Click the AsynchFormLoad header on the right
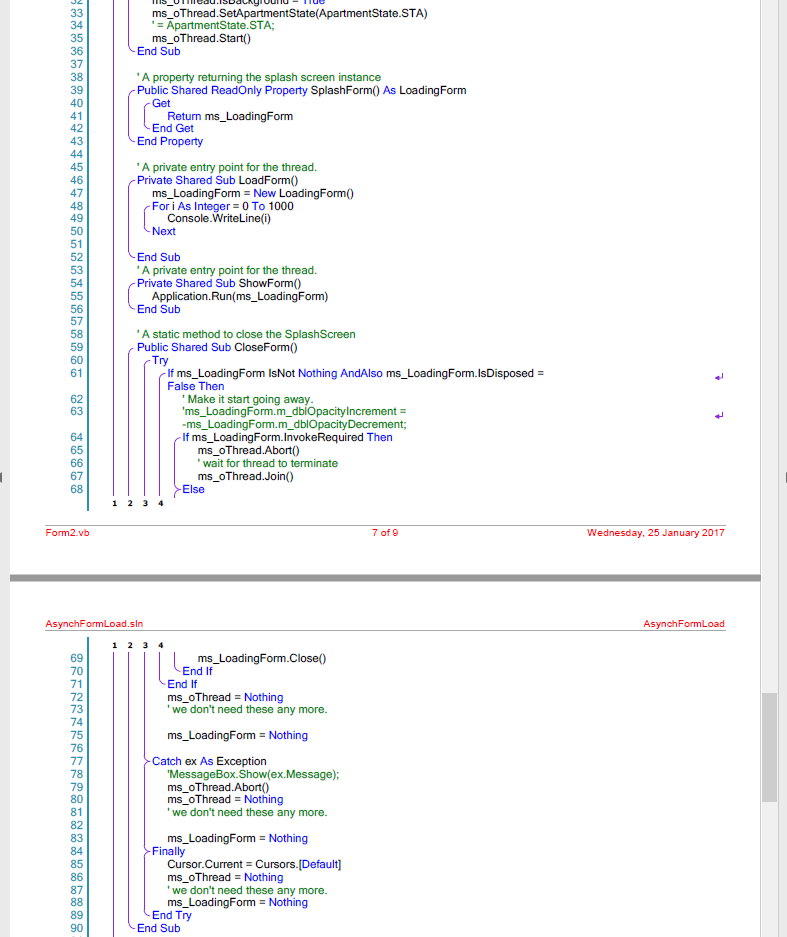787x937 pixels. point(684,624)
